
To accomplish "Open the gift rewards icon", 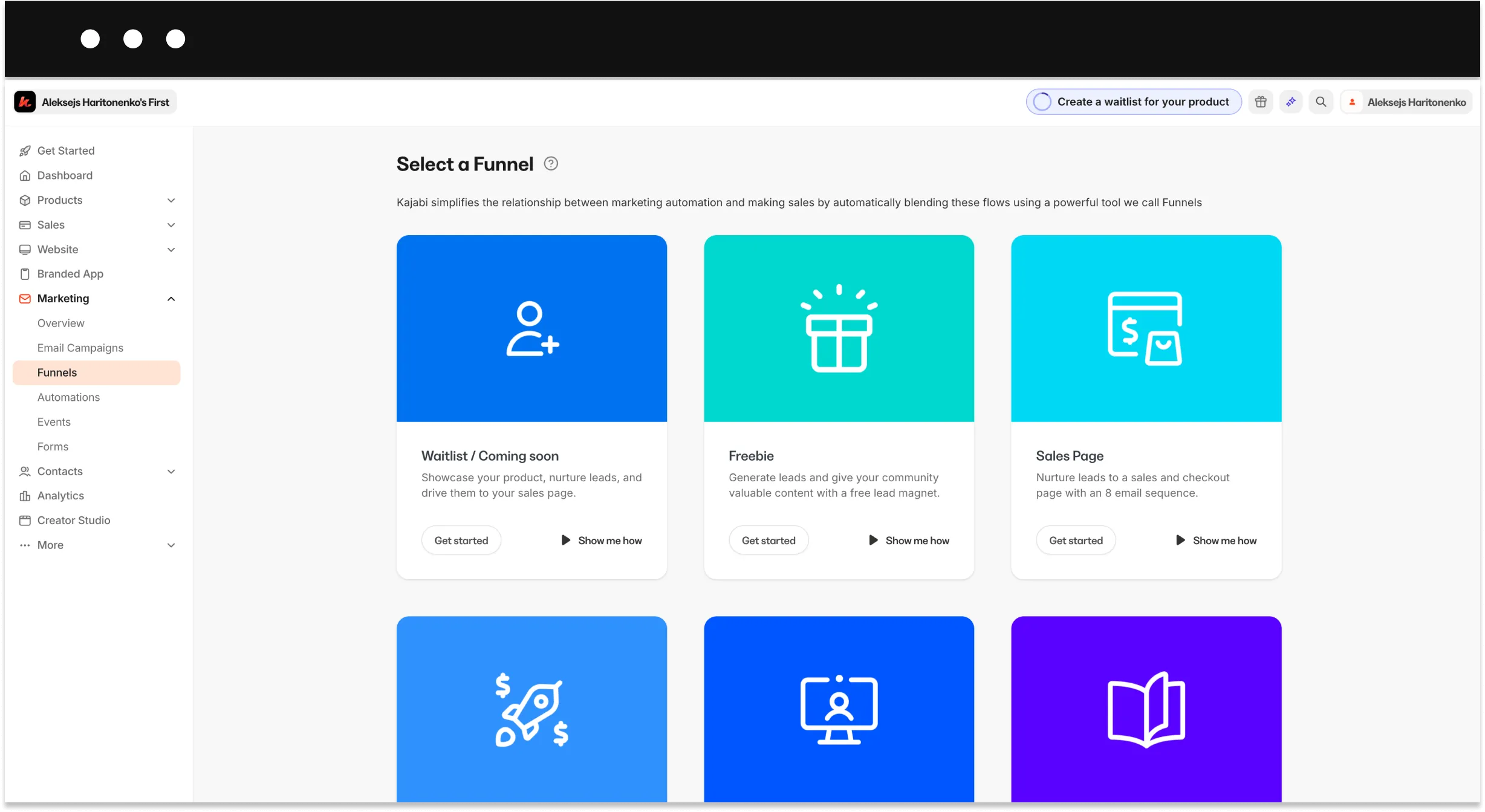I will 1261,102.
